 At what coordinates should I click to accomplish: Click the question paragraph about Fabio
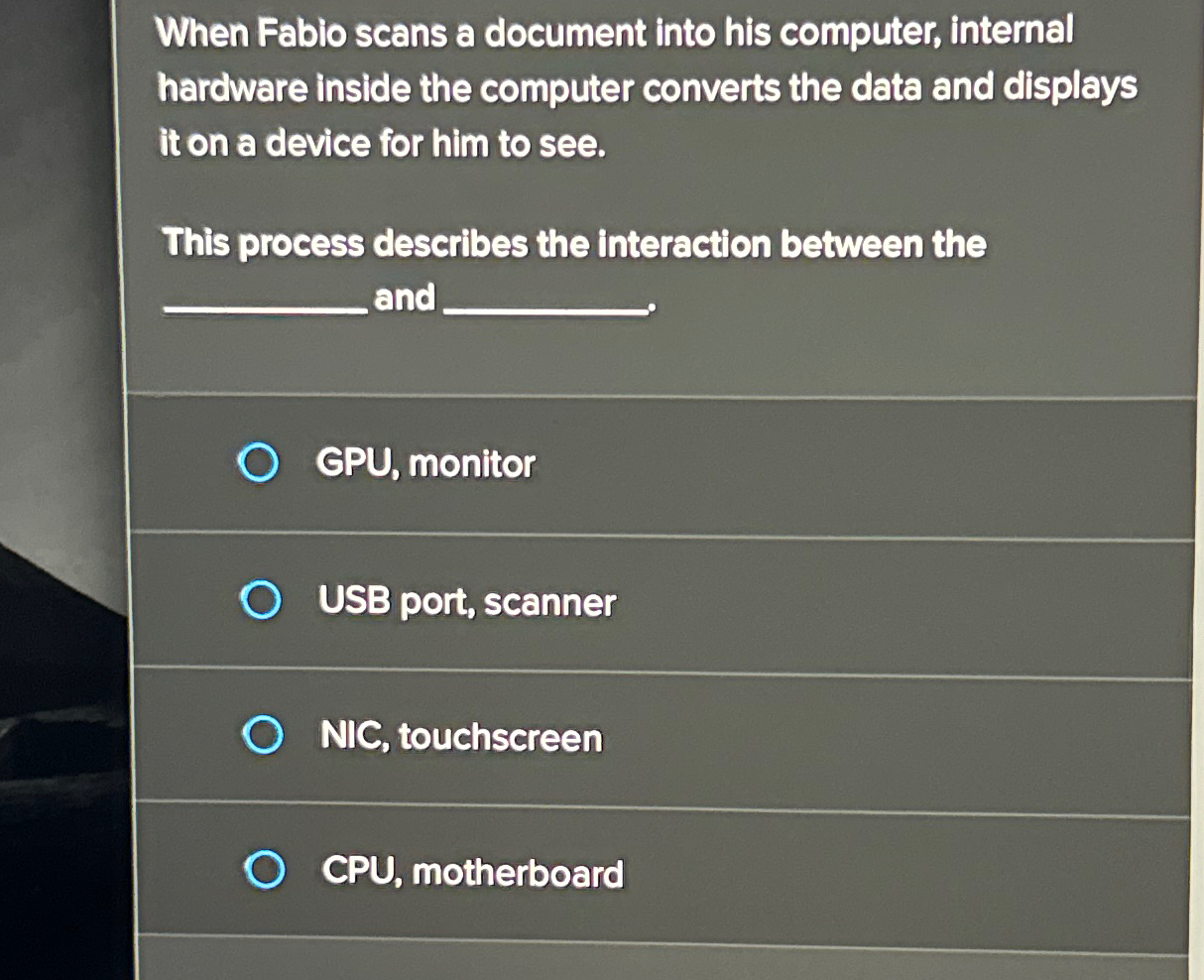(x=645, y=89)
